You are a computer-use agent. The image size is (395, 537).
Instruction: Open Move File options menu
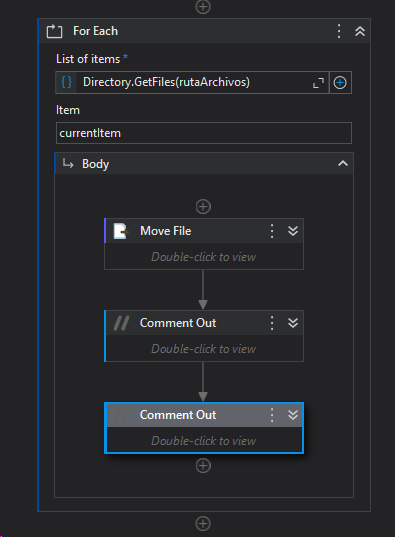point(272,231)
